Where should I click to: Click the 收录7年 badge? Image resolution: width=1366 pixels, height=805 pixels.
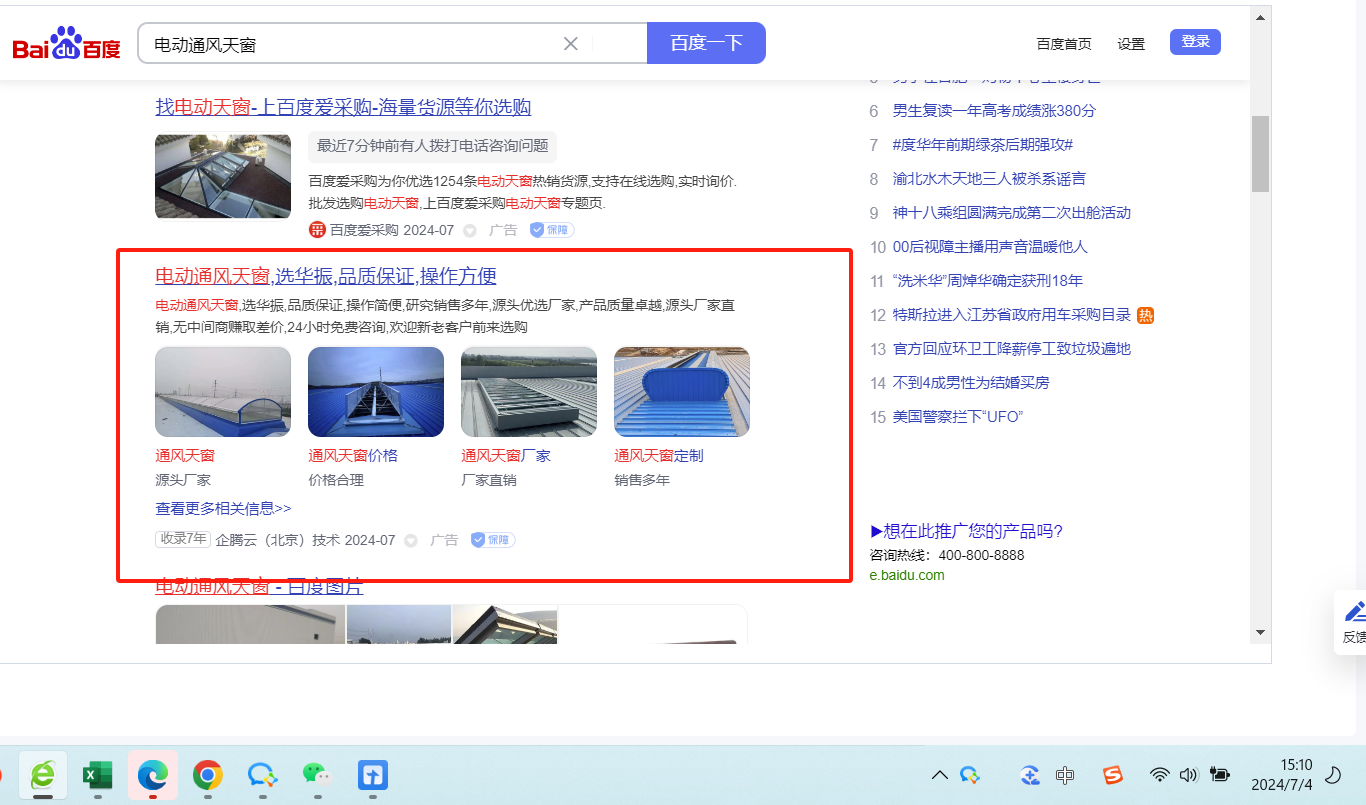point(183,539)
